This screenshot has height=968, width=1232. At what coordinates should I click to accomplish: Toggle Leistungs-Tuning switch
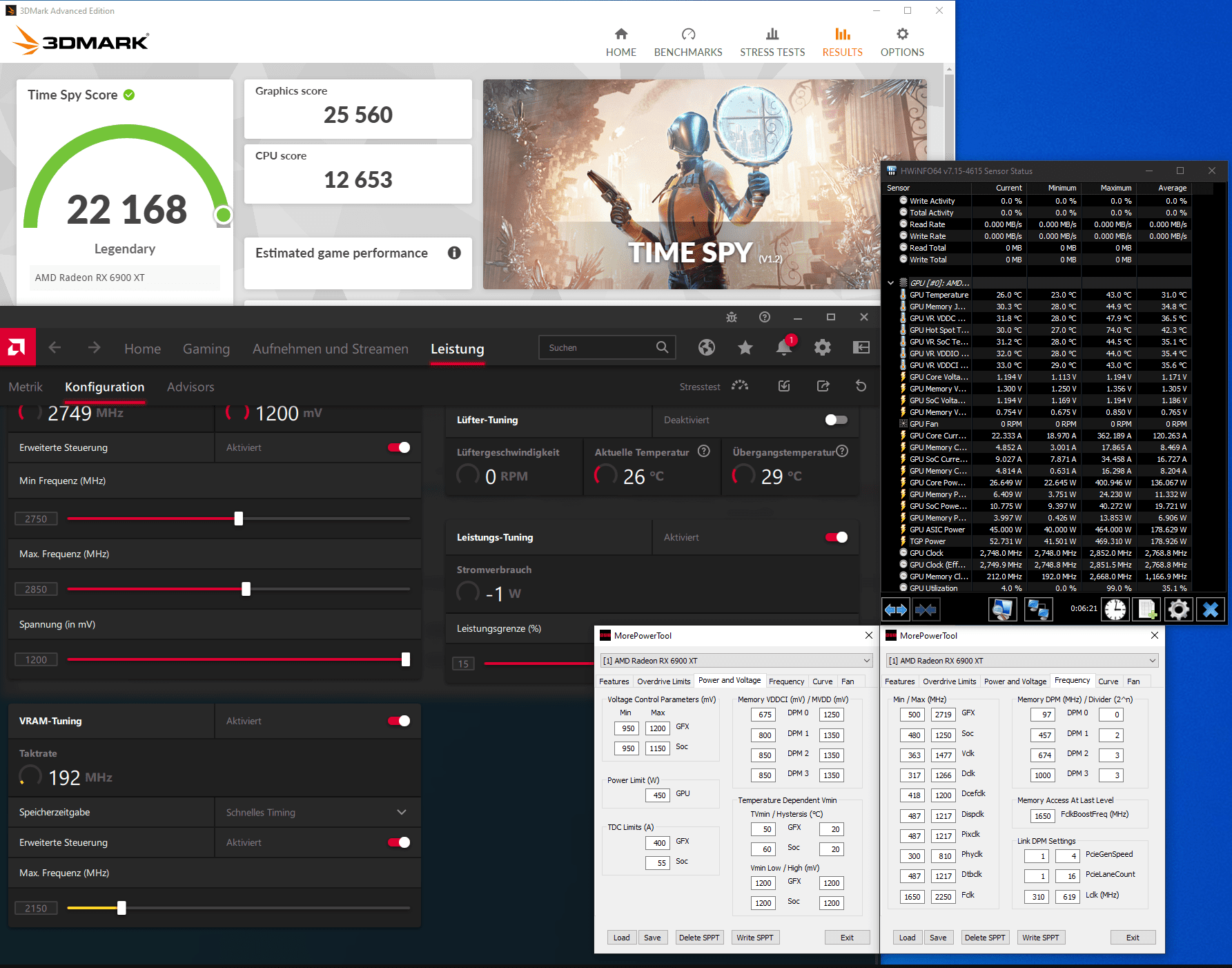coord(837,537)
